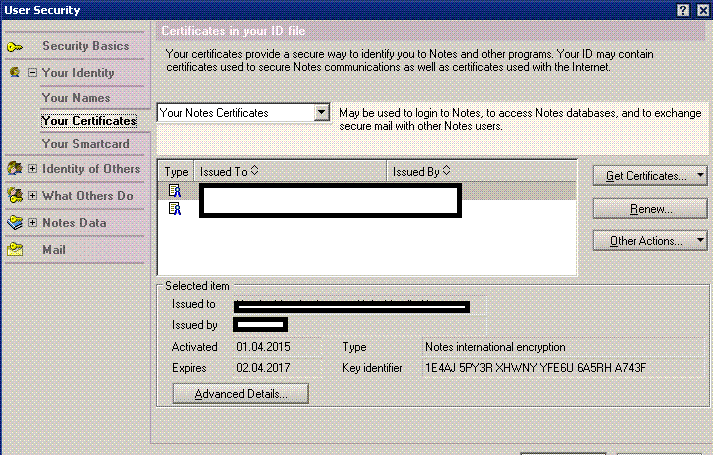Screen dimensions: 713x455
Task: Open the Your Smartcard section
Action: click(x=86, y=144)
